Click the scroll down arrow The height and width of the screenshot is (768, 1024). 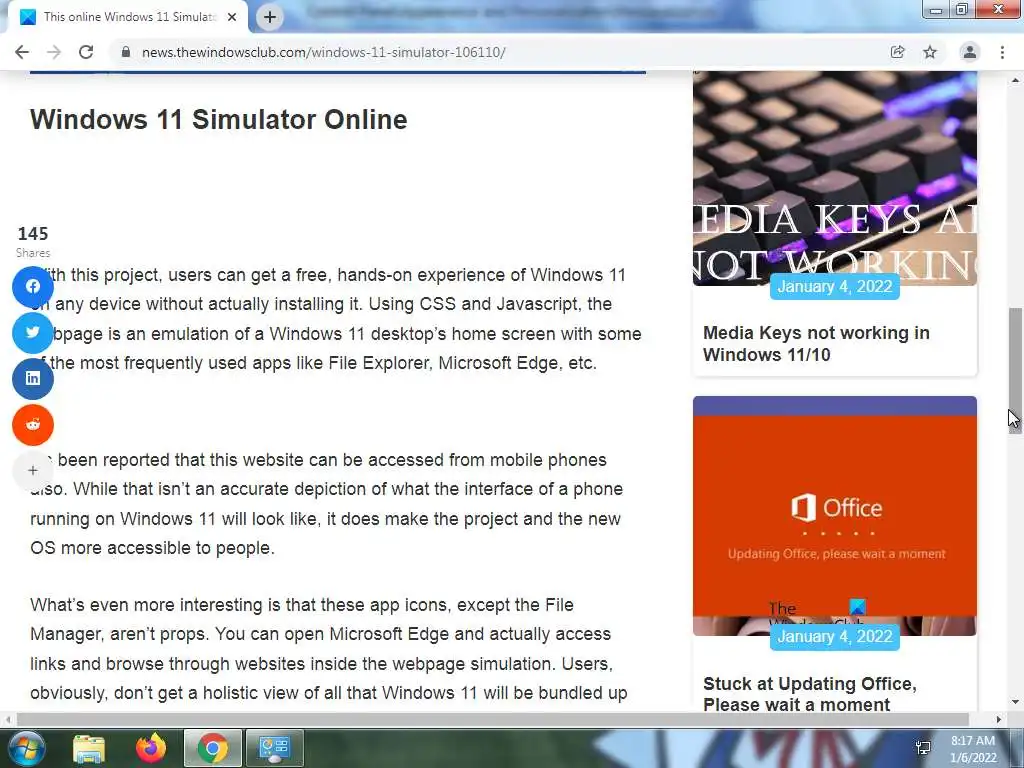click(1015, 703)
